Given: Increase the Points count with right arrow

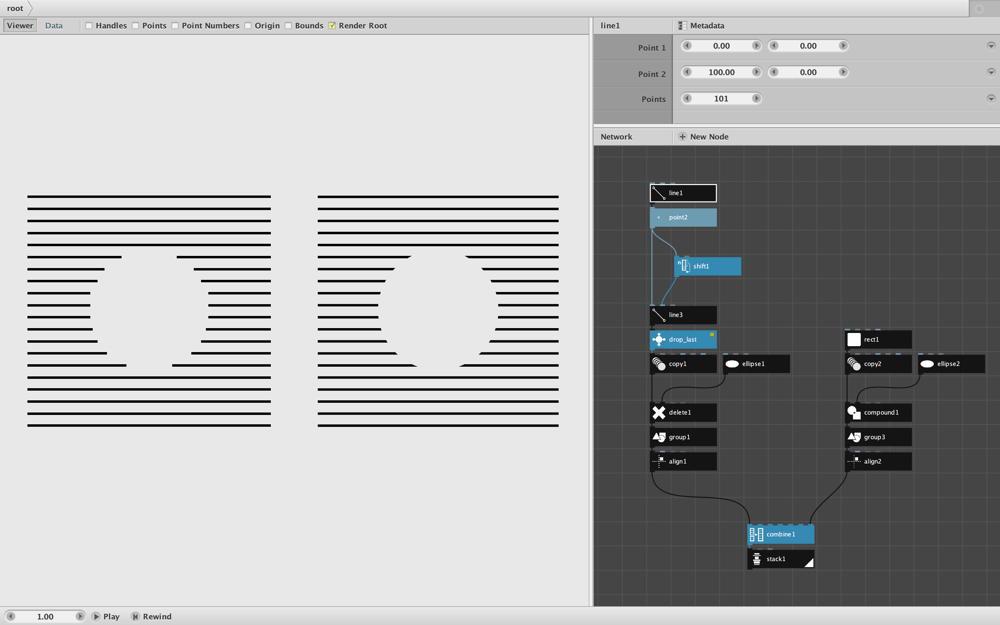Looking at the screenshot, I should (x=756, y=98).
